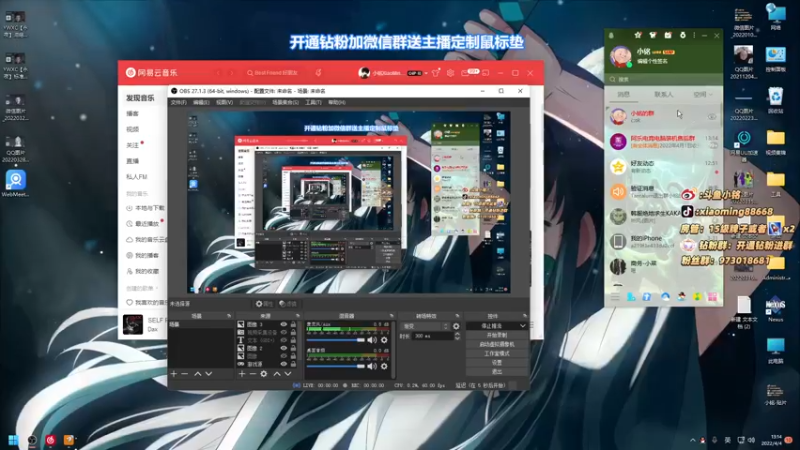Toggle visibility of 图像 2 source

(284, 348)
